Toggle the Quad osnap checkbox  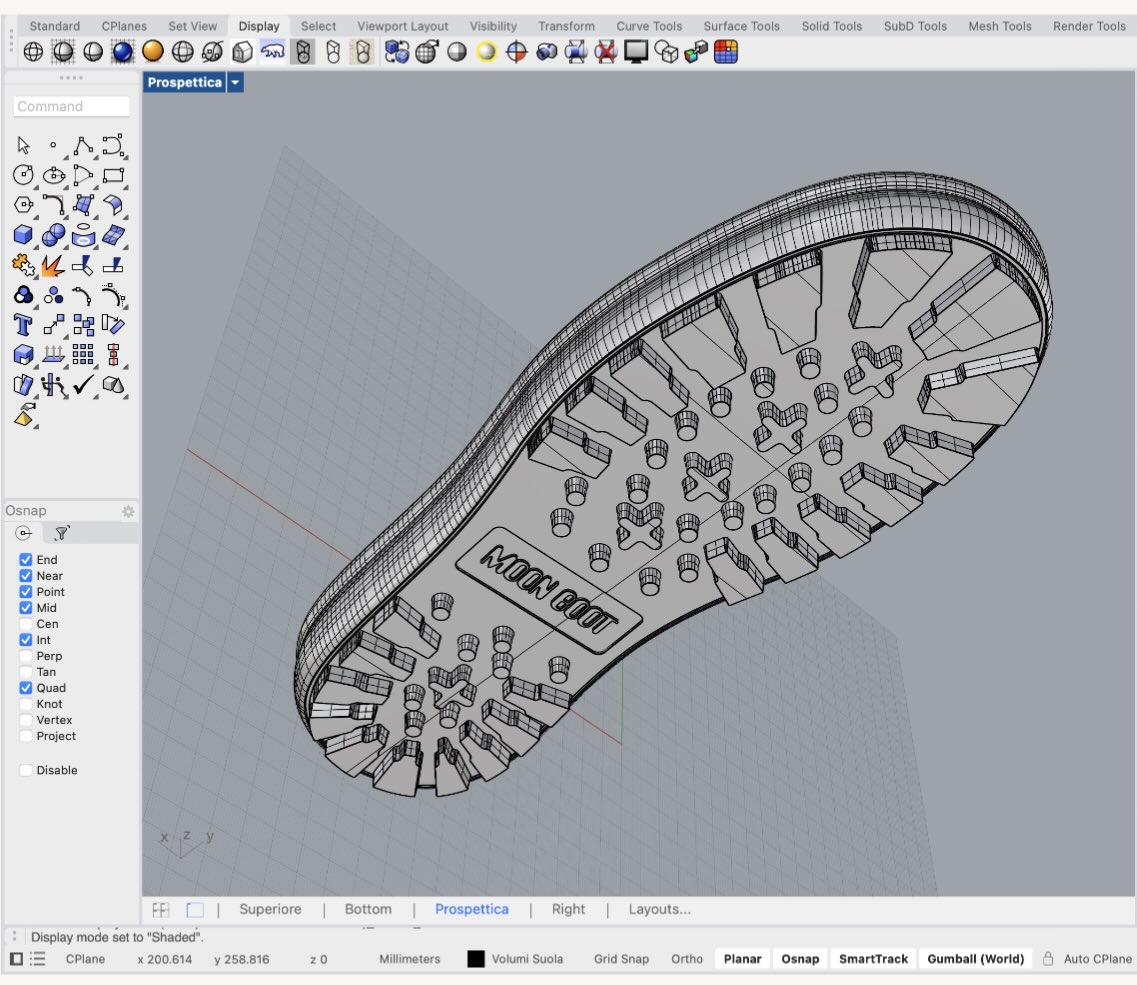click(x=25, y=687)
